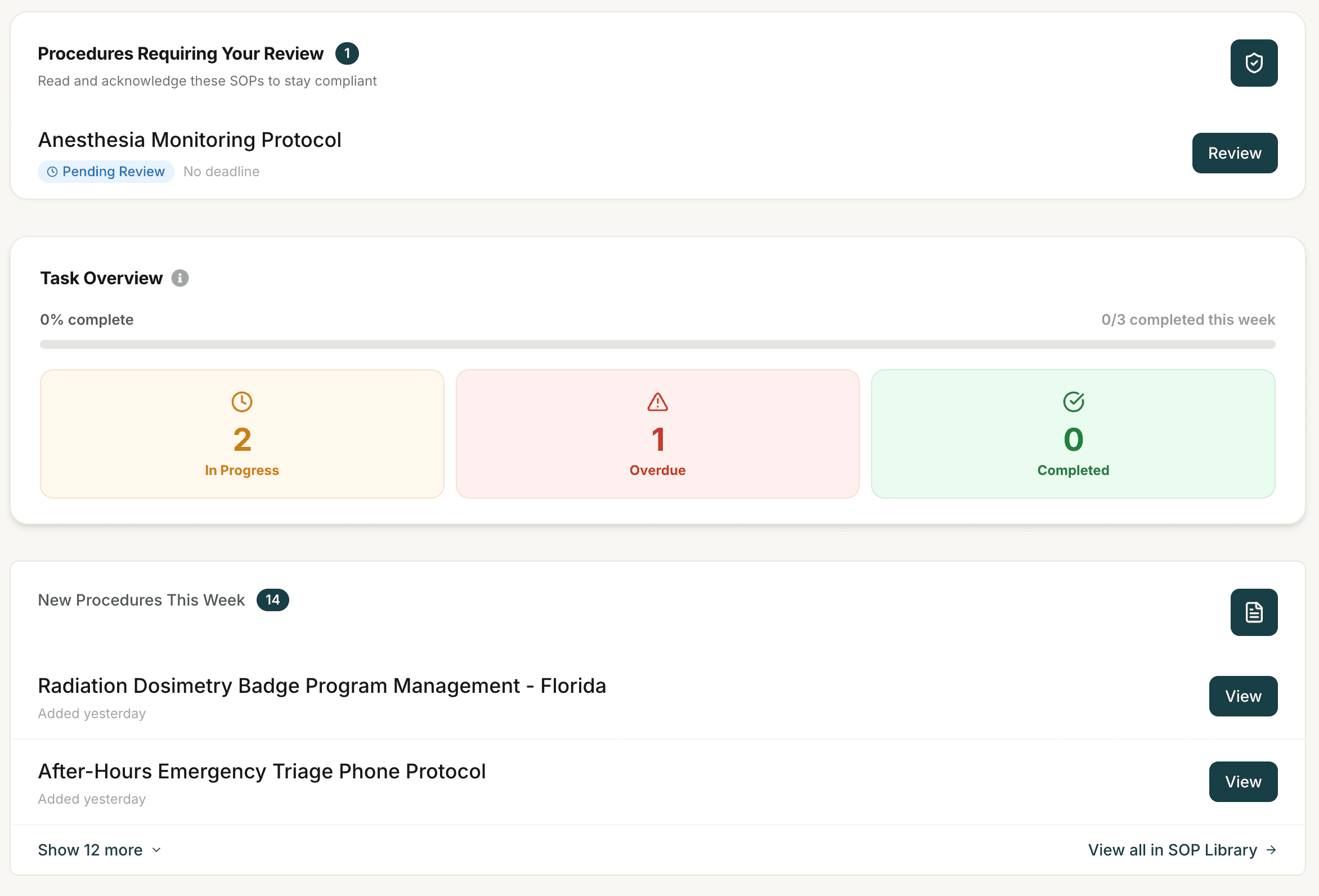Click the 14 new procedures count badge
Viewport: 1319px width, 896px height.
[272, 599]
